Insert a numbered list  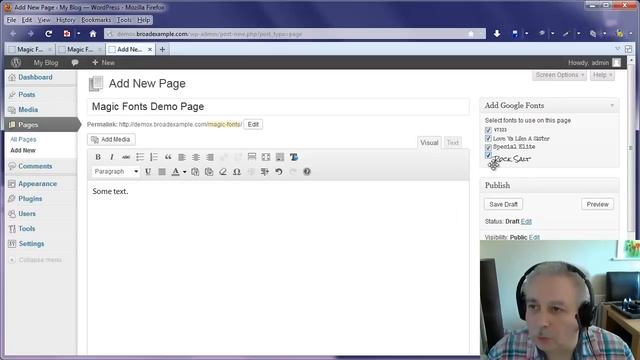[x=154, y=157]
